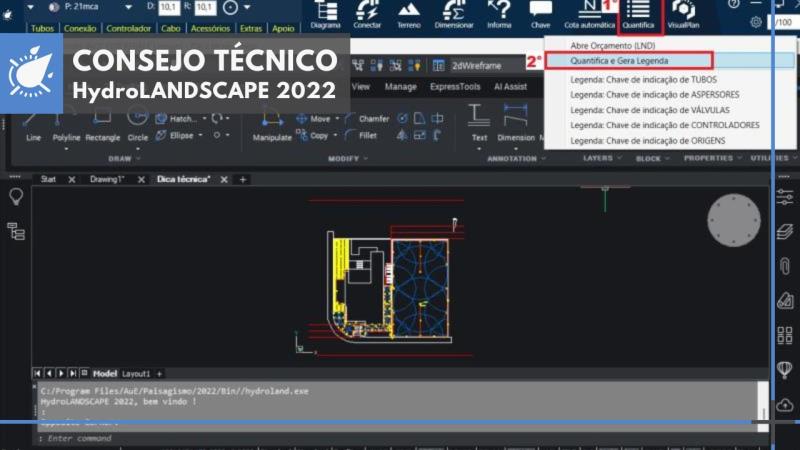
Task: Click the Ellipse tool
Action: [175, 136]
